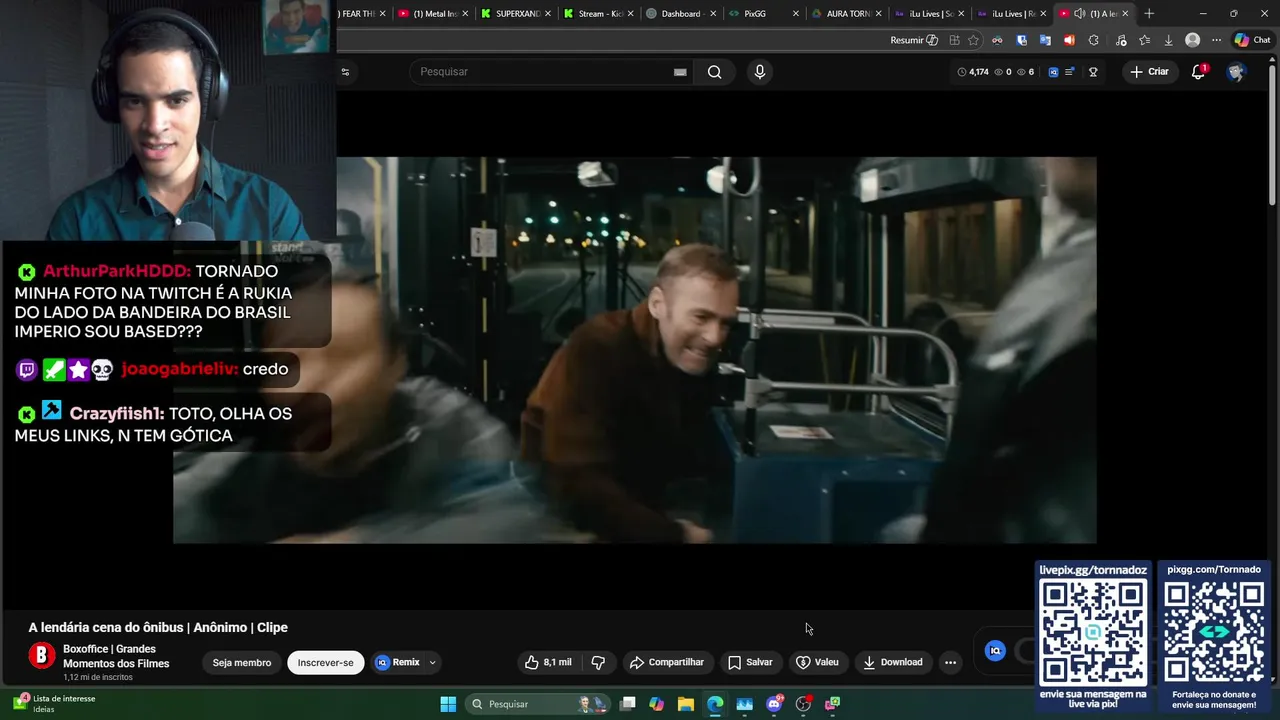1280x720 pixels.
Task: Open the Boxoffice Grandes Momentos dos Filmes channel
Action: 116,656
